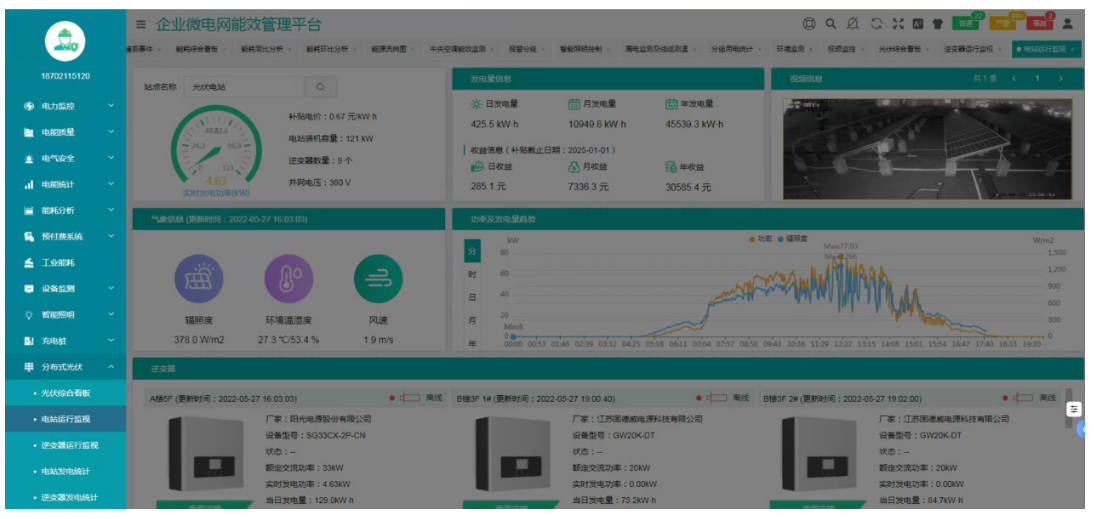1094x519 pixels.
Task: Expand the 电力监控 sidebar menu
Action: pos(63,106)
